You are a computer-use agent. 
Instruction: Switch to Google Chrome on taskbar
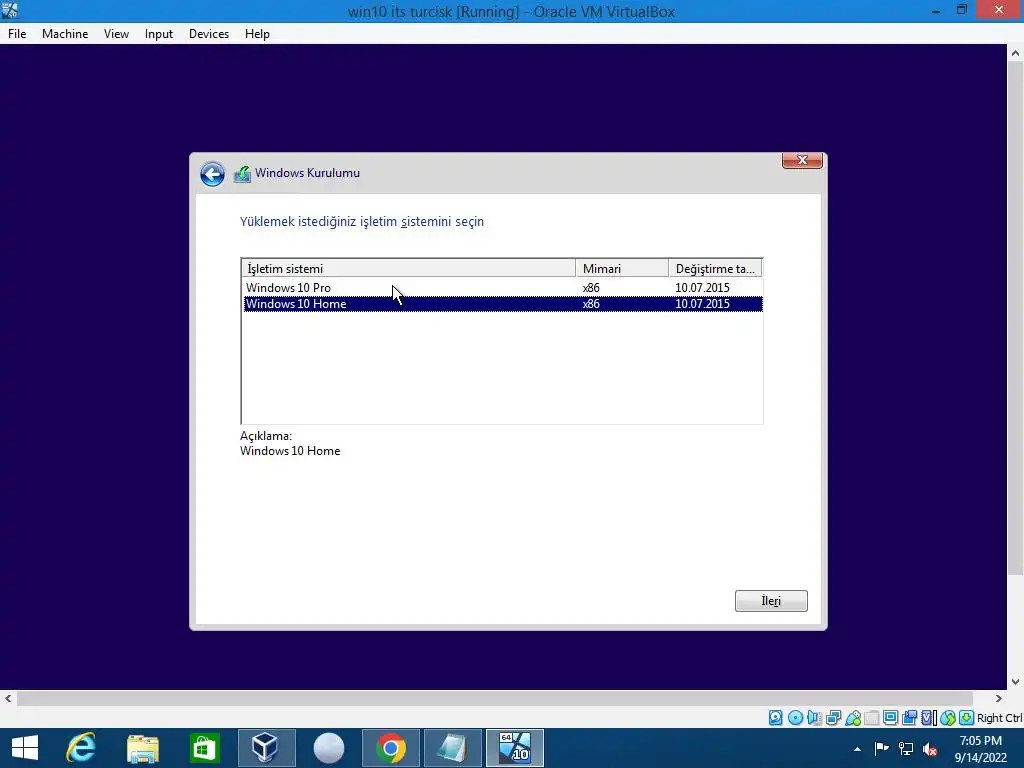coord(391,748)
